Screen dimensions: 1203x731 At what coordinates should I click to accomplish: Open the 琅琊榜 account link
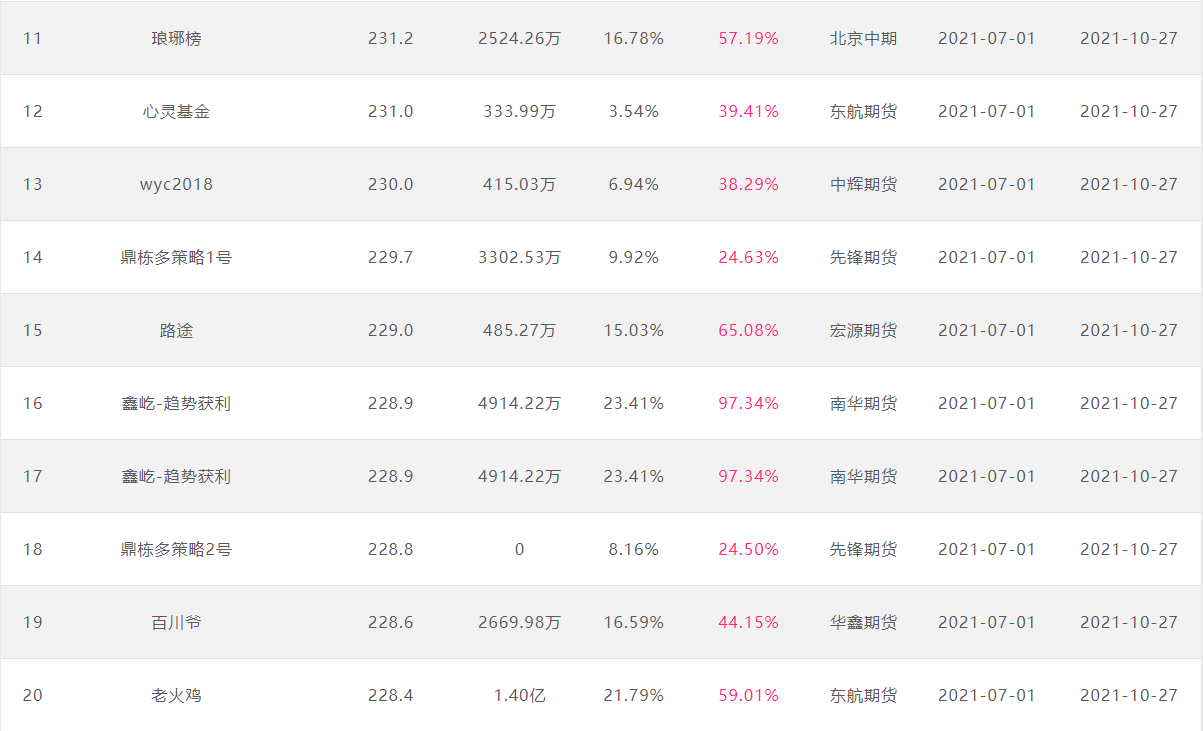[x=176, y=38]
